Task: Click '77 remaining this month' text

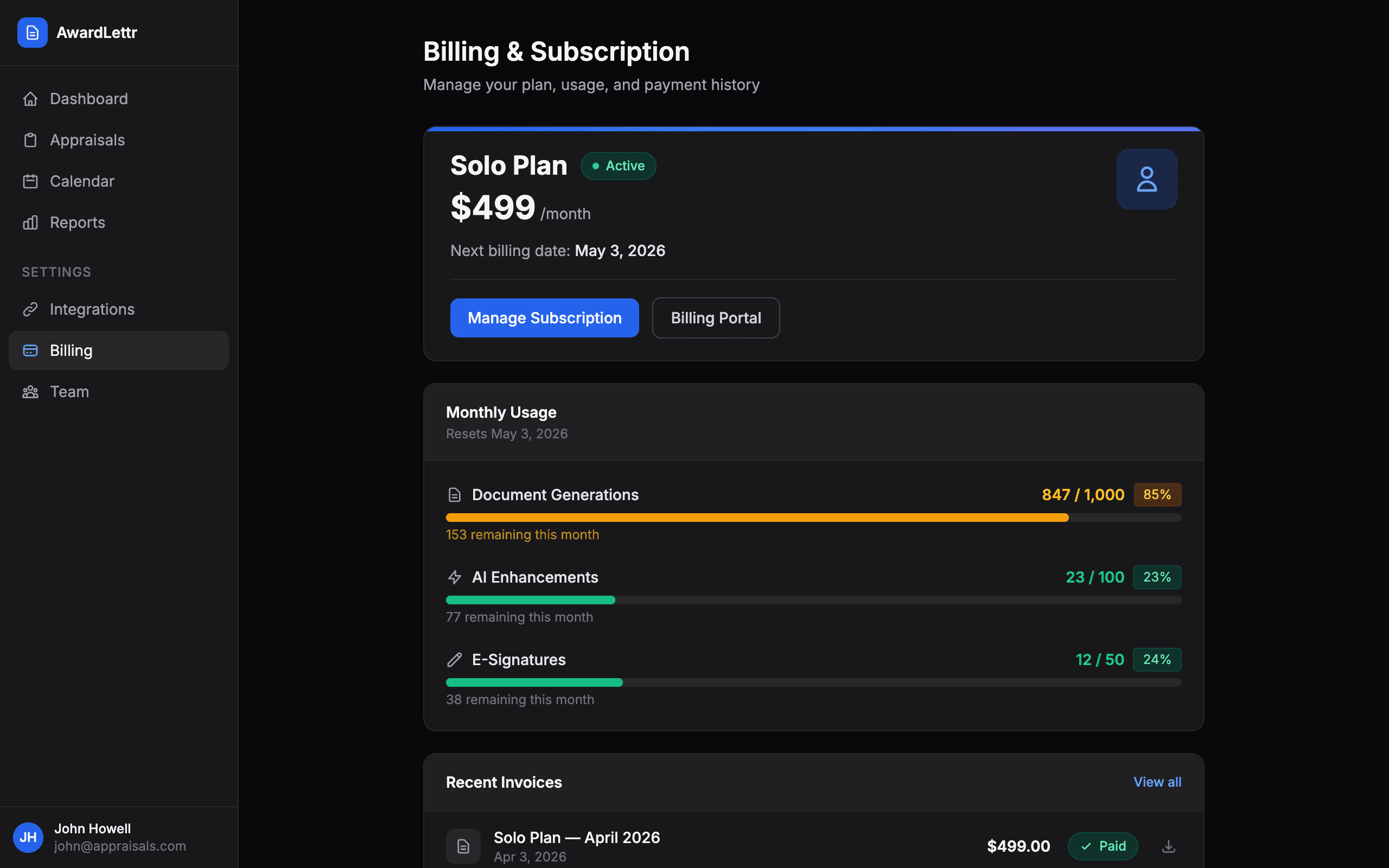Action: (x=519, y=617)
